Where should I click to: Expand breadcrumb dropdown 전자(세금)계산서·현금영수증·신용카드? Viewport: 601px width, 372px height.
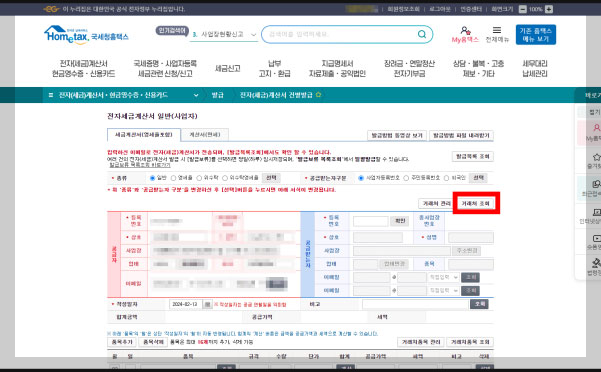(x=196, y=95)
